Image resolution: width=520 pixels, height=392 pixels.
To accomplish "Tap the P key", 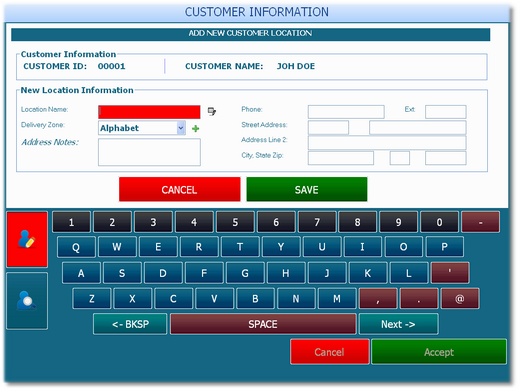I will [445, 247].
